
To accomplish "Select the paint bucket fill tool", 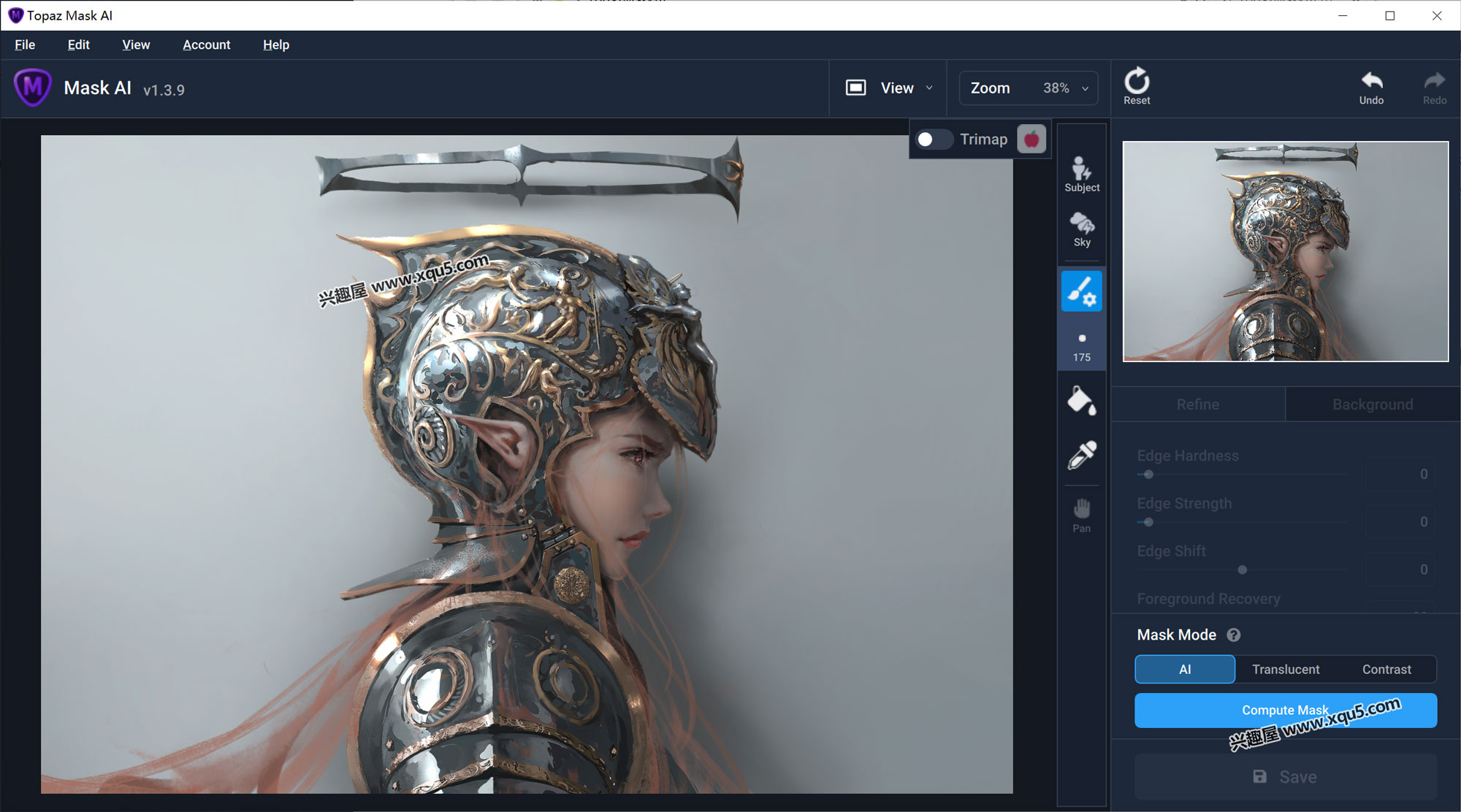I will coord(1082,400).
